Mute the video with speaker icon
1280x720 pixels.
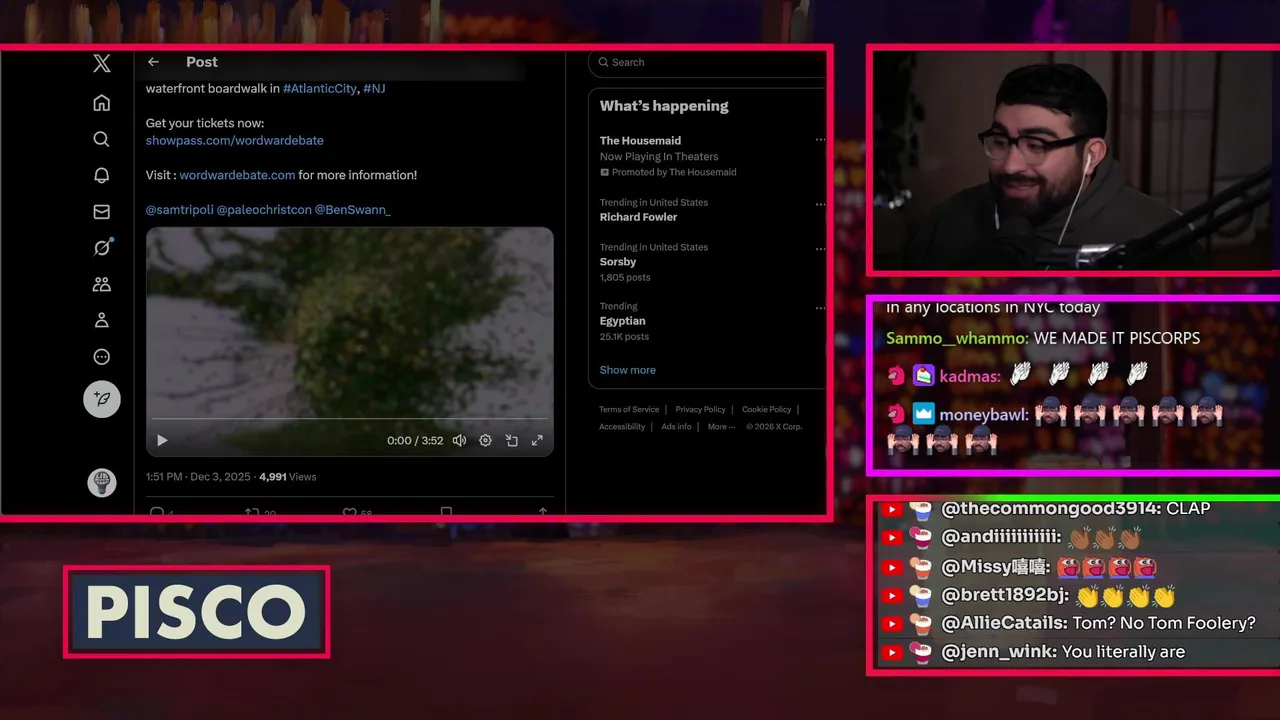[x=459, y=440]
